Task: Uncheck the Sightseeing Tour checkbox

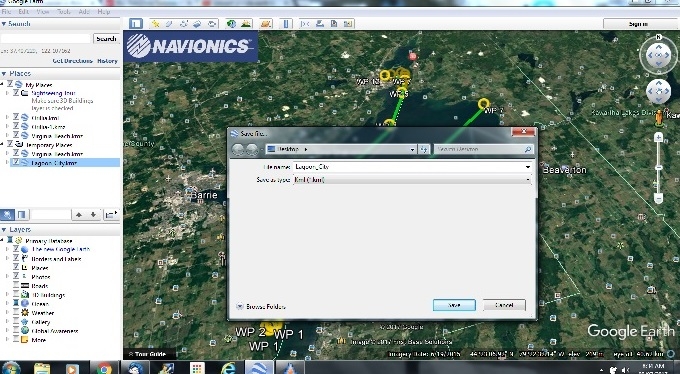Action: tap(16, 93)
